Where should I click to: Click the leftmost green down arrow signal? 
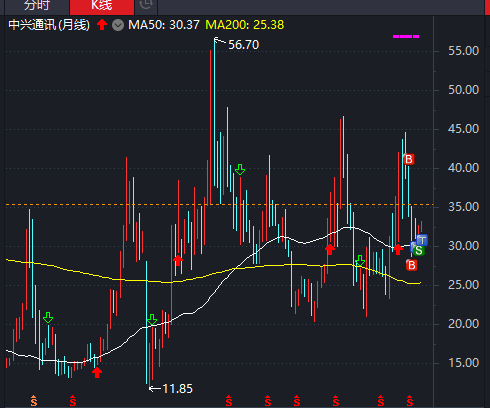pos(48,317)
